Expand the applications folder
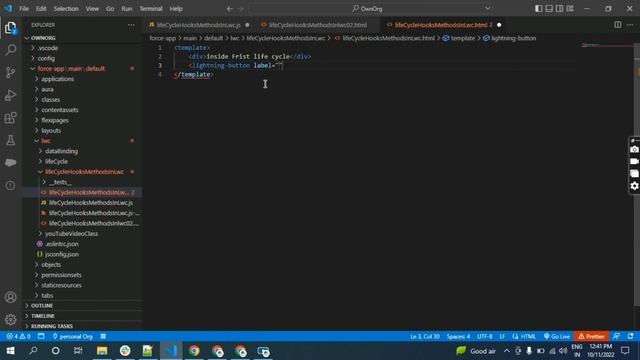 point(82,79)
